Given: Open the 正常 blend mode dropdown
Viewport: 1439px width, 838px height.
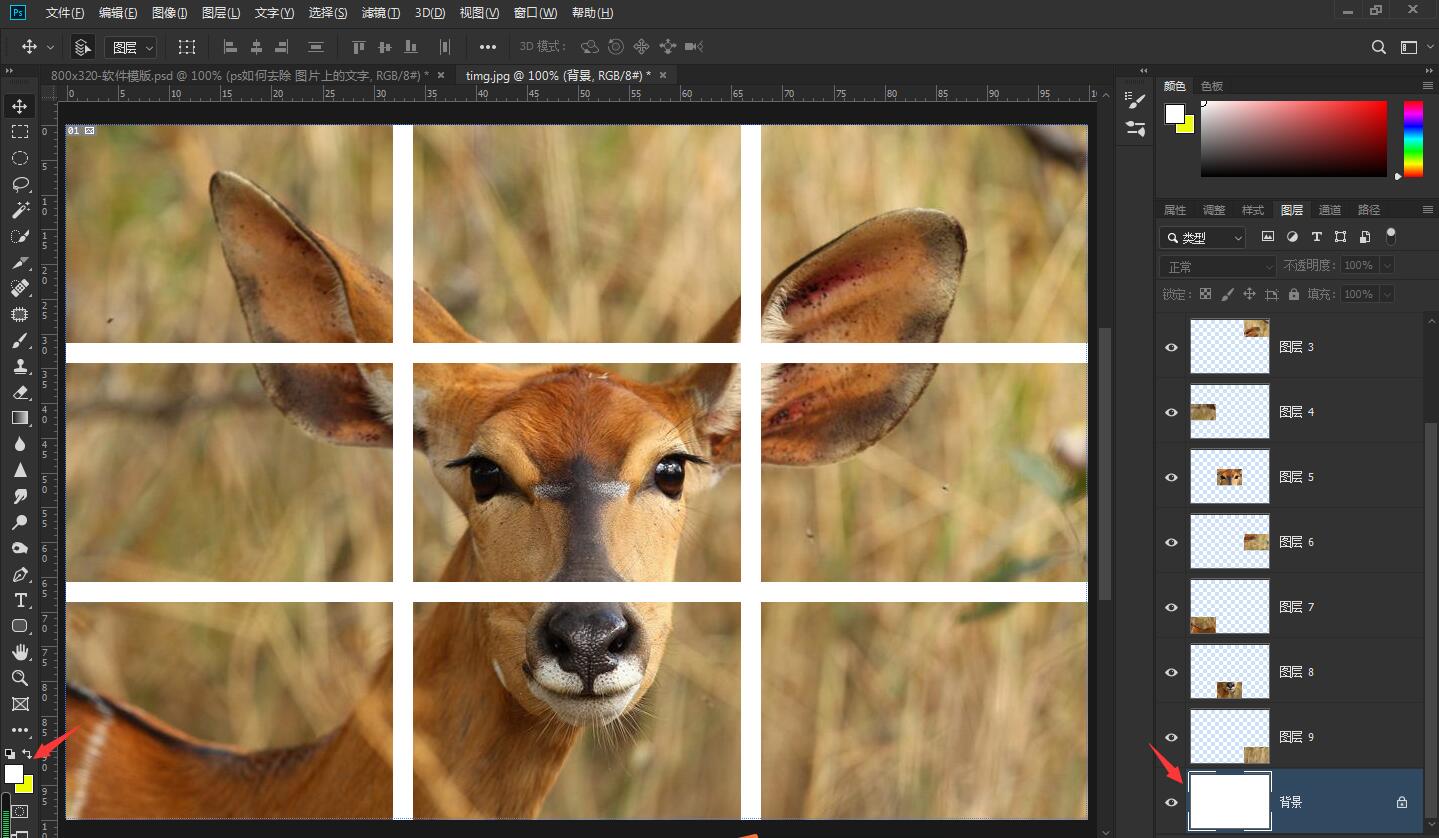Looking at the screenshot, I should pyautogui.click(x=1217, y=266).
